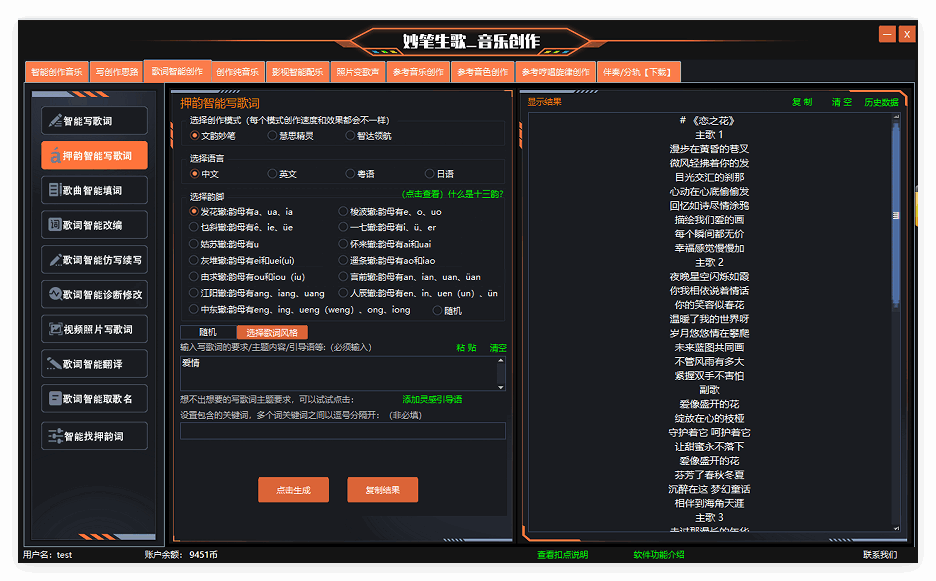Click the pen icon beside 智能写歌词
936x581 pixels.
pyautogui.click(x=55, y=121)
